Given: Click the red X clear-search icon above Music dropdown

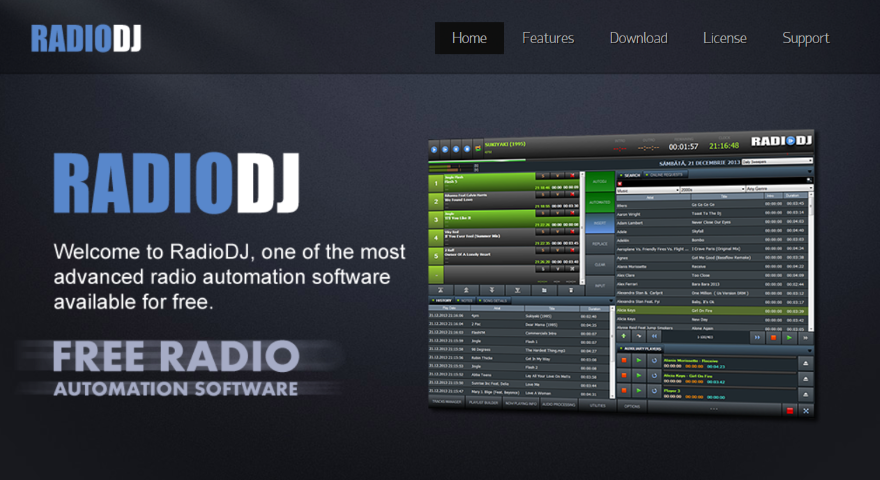Looking at the screenshot, I should pyautogui.click(x=620, y=184).
